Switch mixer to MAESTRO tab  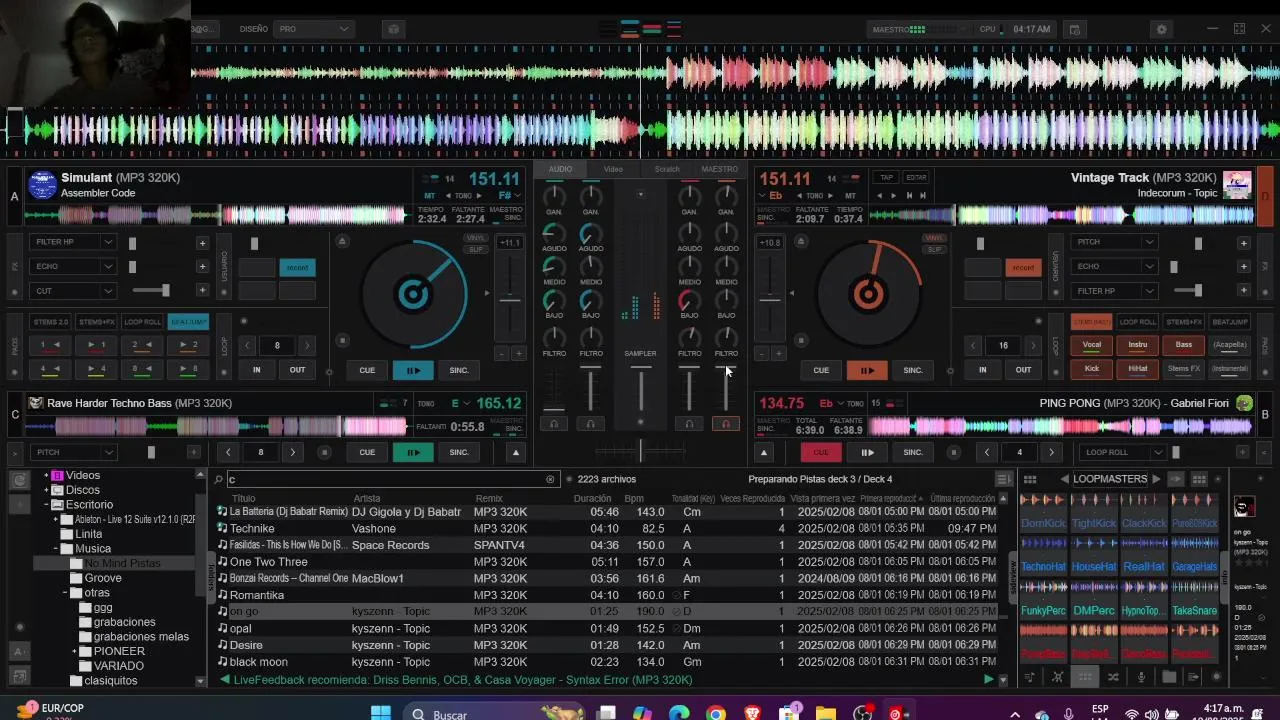[720, 169]
